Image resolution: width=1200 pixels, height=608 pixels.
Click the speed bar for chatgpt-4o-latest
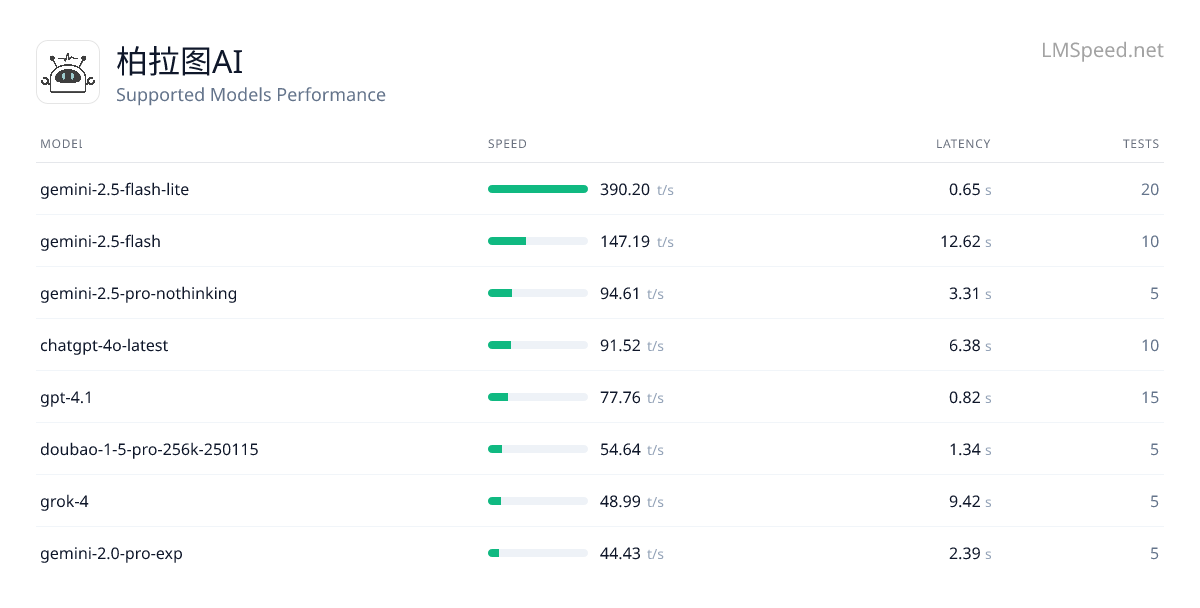point(538,345)
